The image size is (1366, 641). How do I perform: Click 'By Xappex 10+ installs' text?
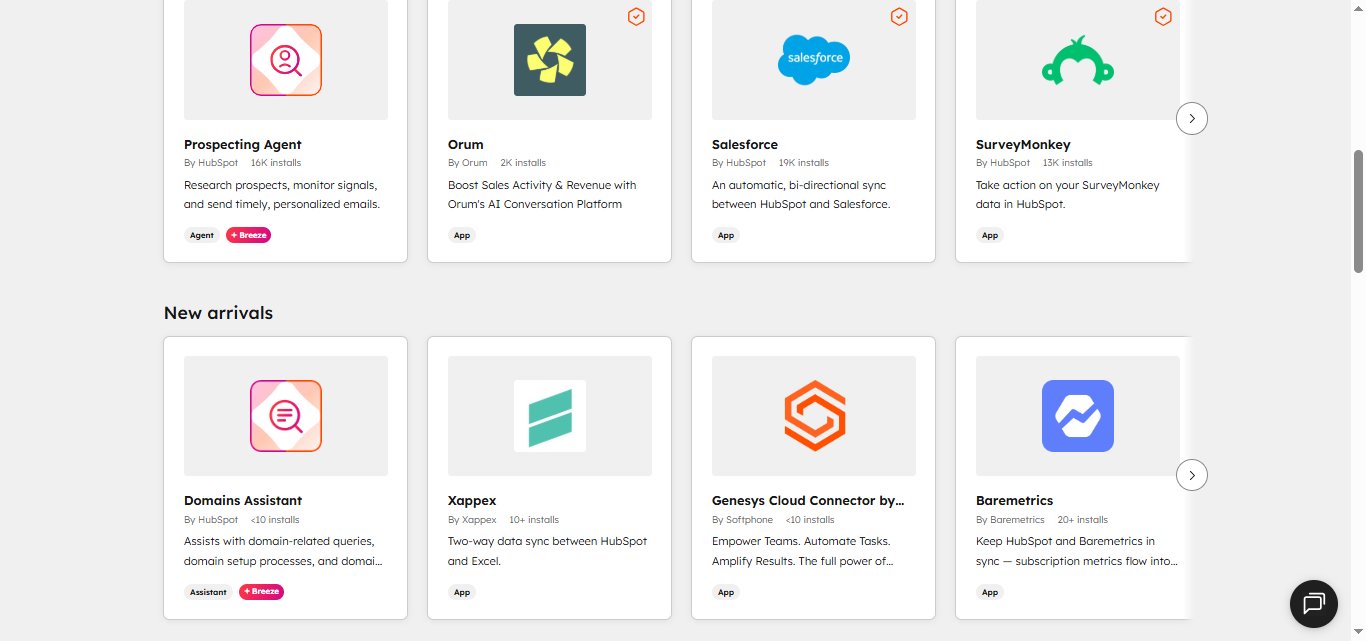[503, 520]
